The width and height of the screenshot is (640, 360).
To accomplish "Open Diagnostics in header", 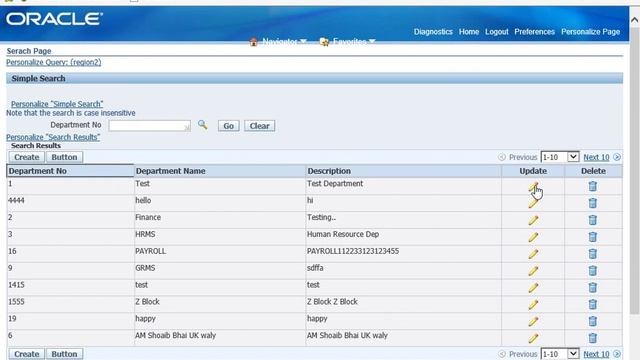I will coord(433,32).
